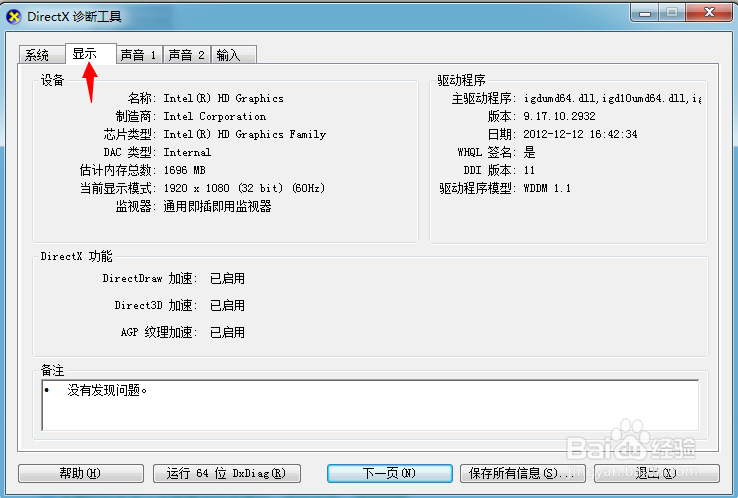The image size is (738, 498).
Task: Select the 显示 tab
Action: click(x=90, y=53)
